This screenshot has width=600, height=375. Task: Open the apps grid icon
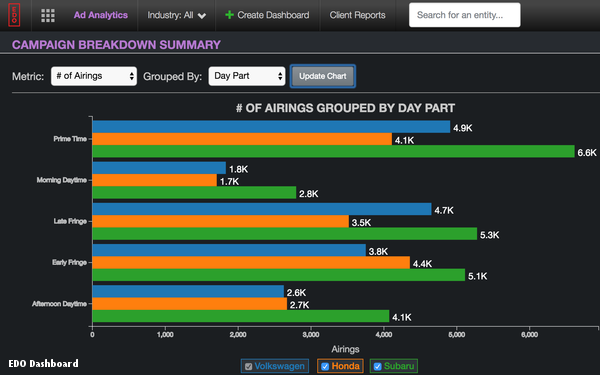click(48, 15)
